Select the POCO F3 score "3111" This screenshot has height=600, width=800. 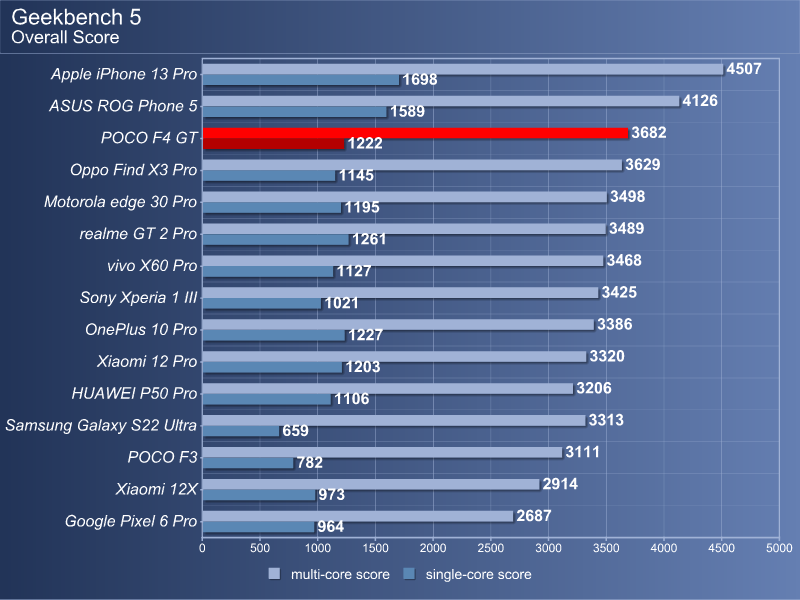pos(583,452)
